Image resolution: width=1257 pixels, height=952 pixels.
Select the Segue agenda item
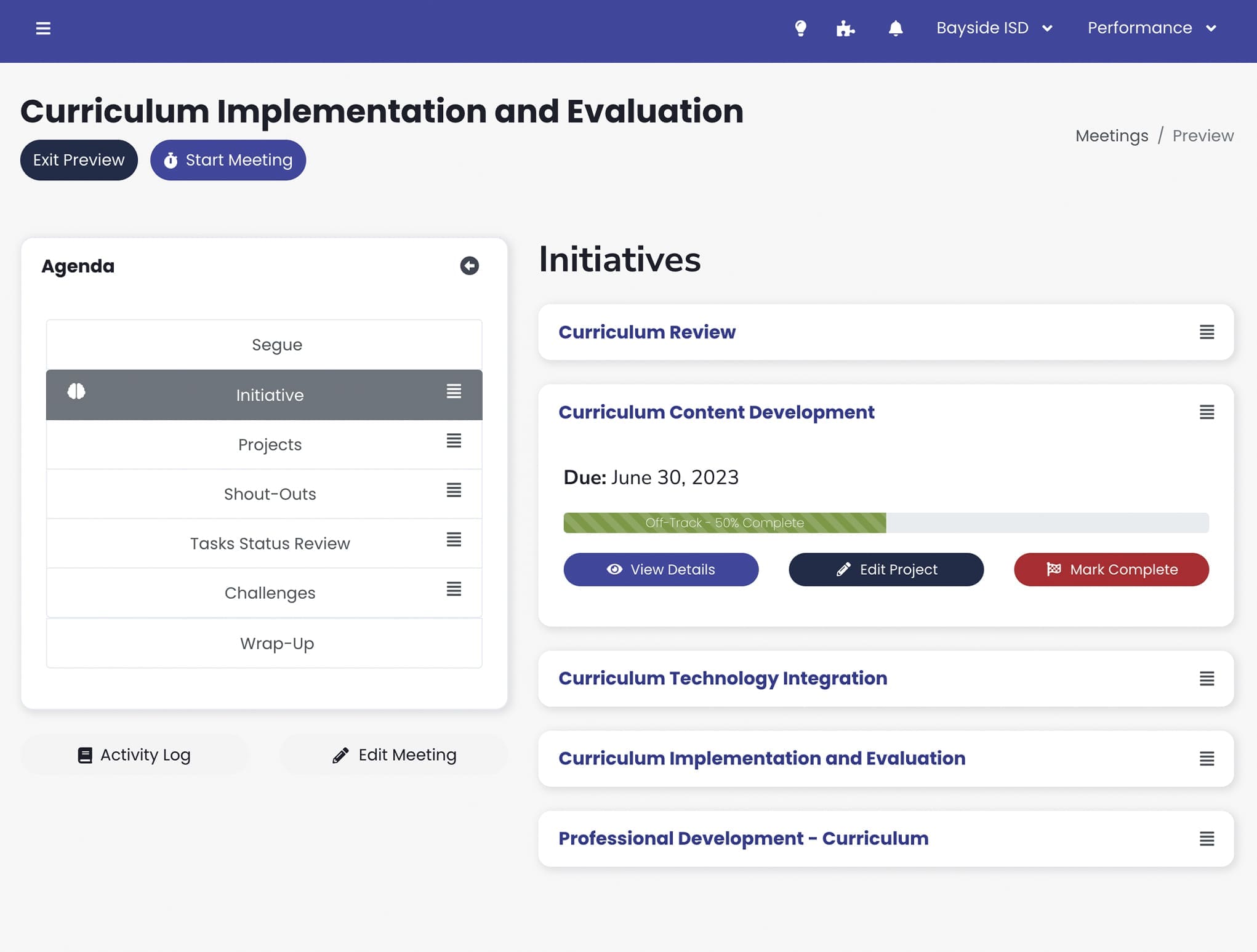[x=263, y=344]
